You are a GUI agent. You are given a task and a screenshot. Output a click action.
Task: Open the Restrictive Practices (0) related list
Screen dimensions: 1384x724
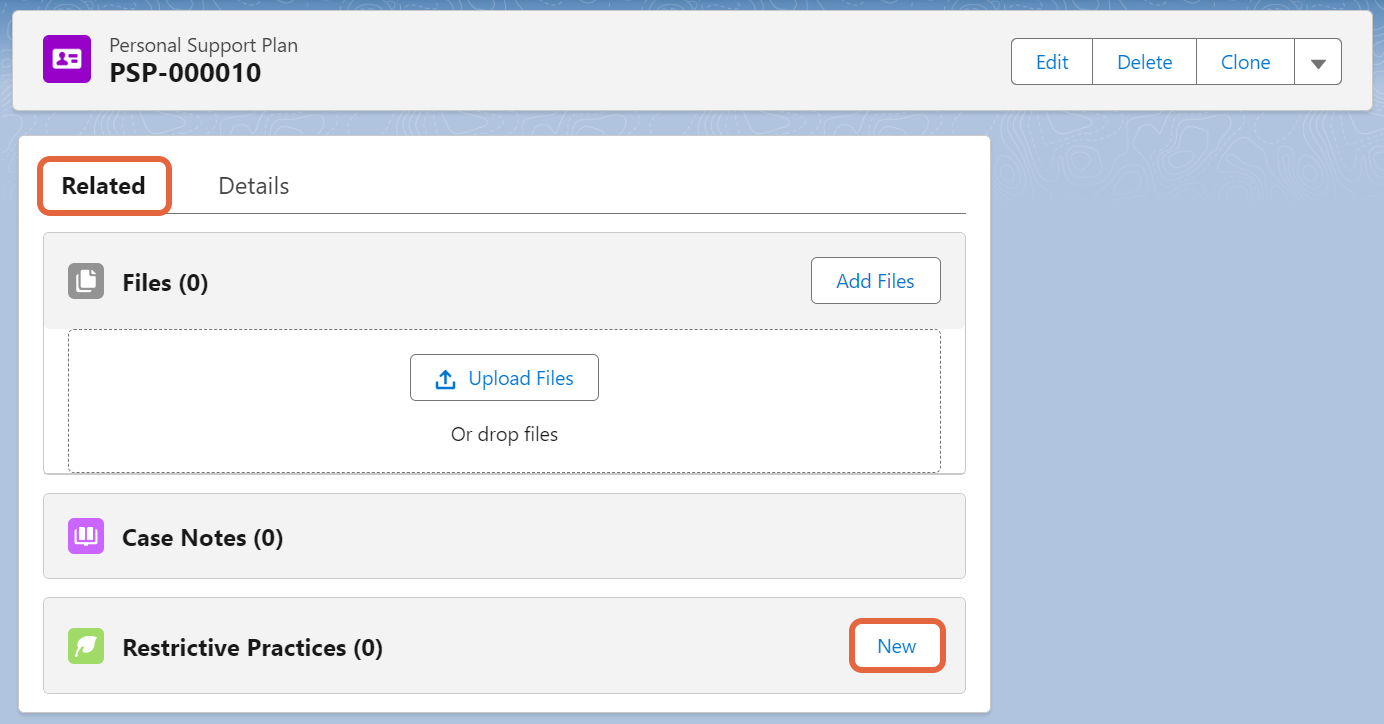[252, 647]
